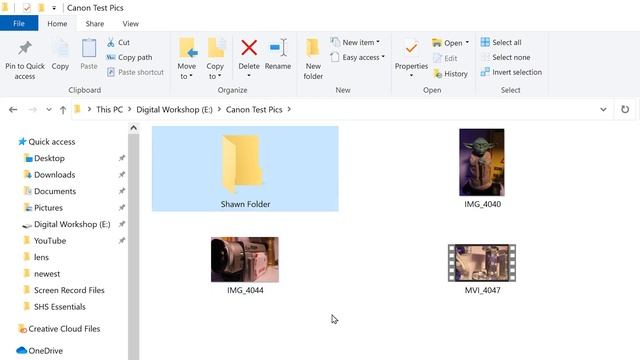The height and width of the screenshot is (360, 640).
Task: Select SHS Essentials in the sidebar
Action: (55, 307)
